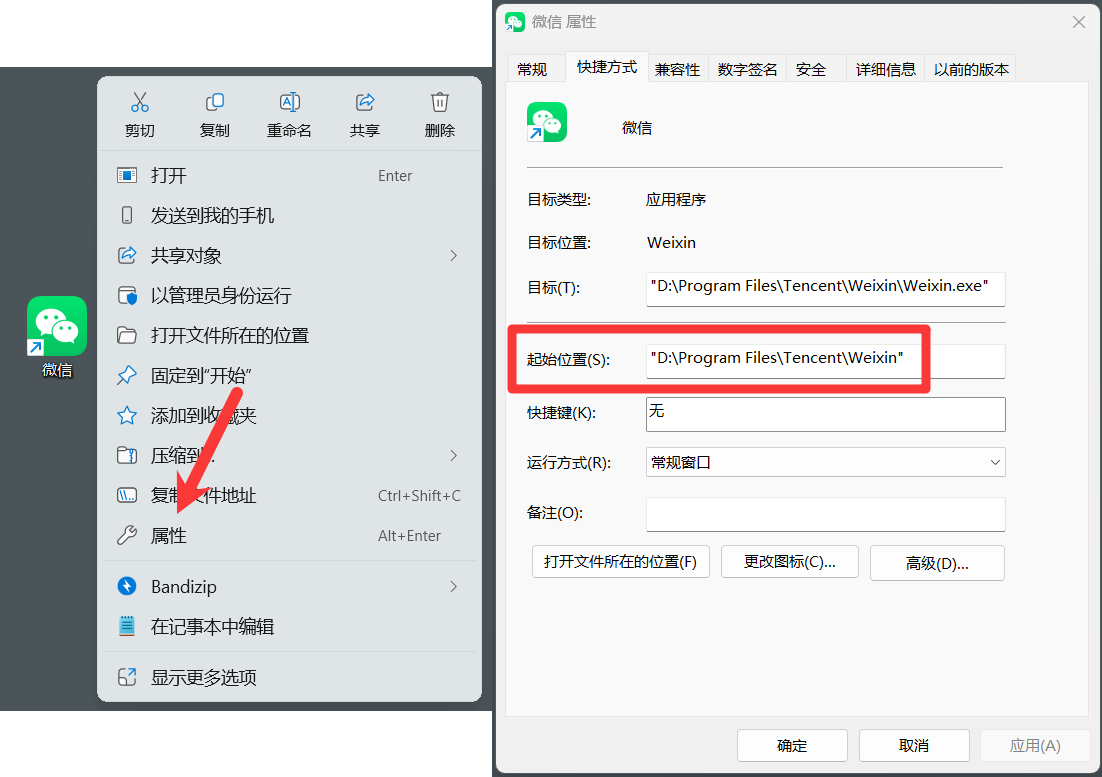
Task: Click the 应用(A) button
Action: pyautogui.click(x=1035, y=745)
